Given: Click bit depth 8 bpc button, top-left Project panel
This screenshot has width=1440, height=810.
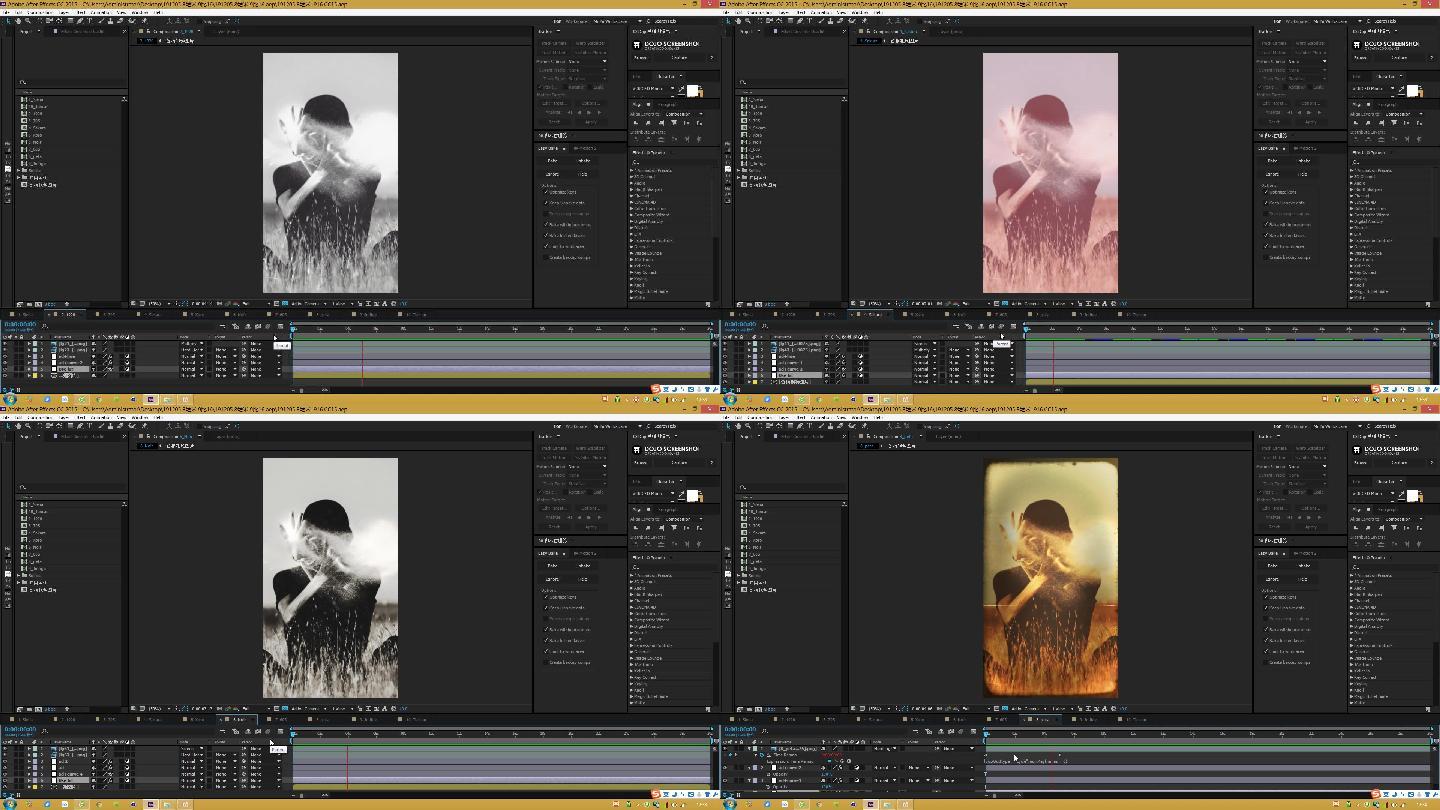Looking at the screenshot, I should [50, 304].
